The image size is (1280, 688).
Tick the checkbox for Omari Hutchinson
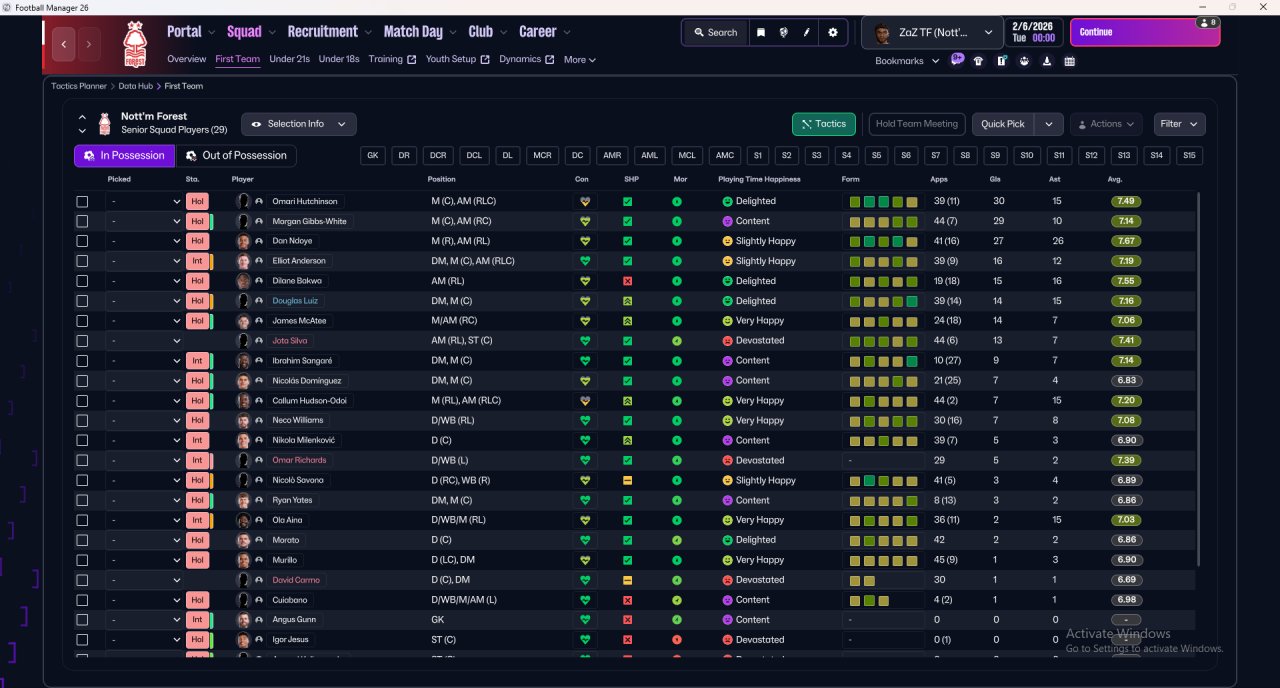[82, 201]
